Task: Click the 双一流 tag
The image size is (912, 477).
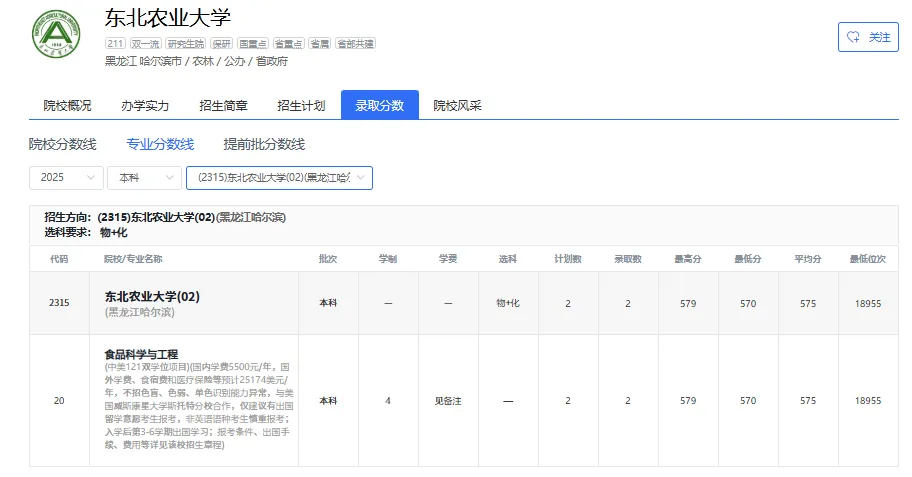Action: pos(145,44)
